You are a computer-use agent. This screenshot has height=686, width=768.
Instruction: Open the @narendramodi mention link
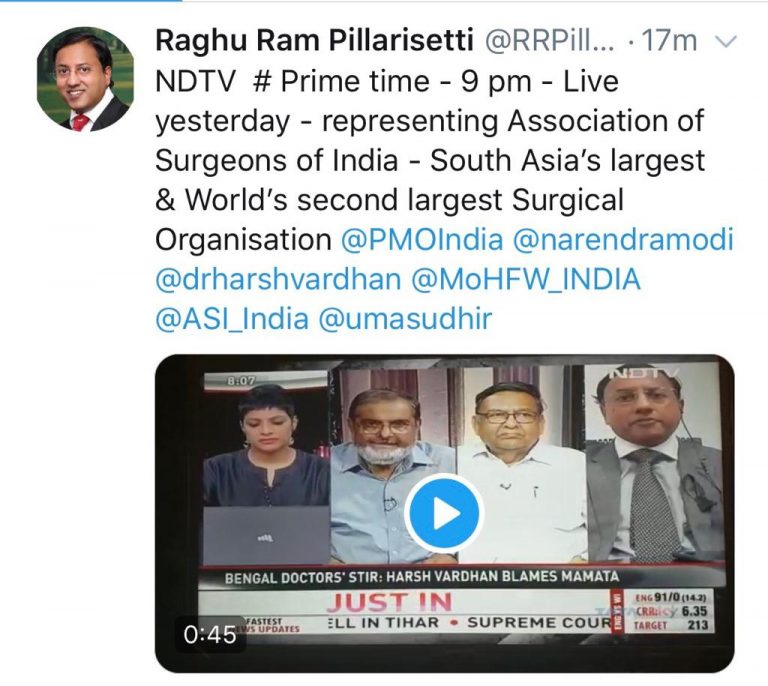tap(623, 240)
